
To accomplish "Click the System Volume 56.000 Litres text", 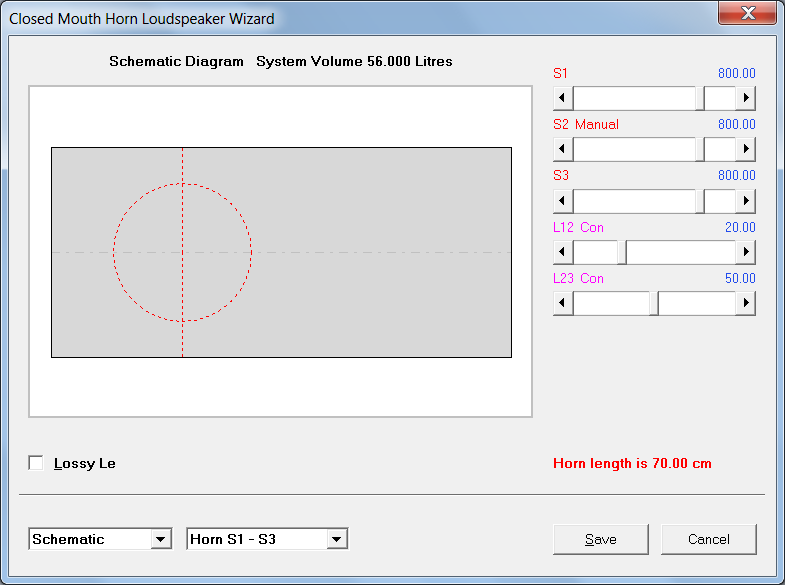I will tap(354, 62).
